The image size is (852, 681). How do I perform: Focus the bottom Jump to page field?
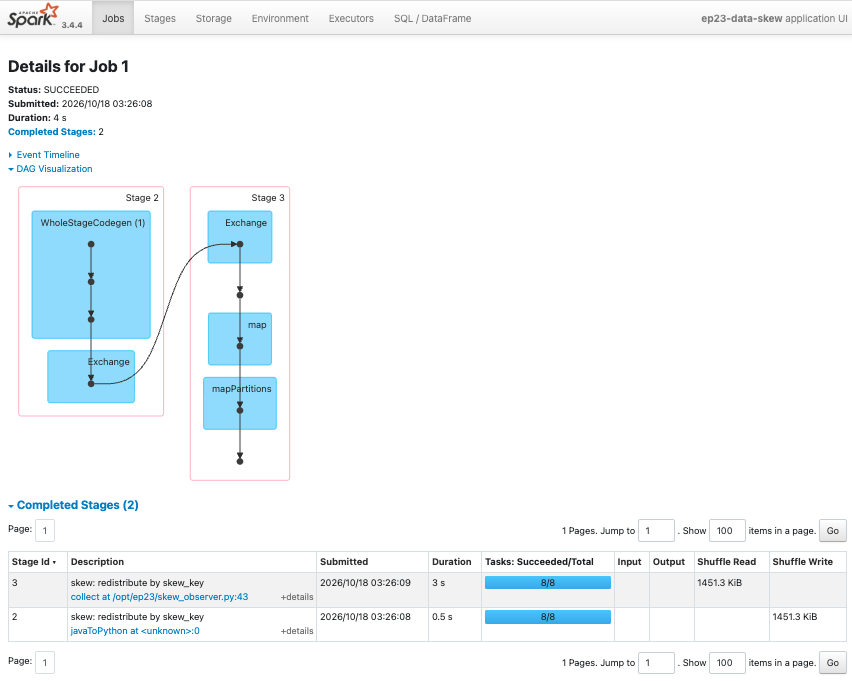656,663
